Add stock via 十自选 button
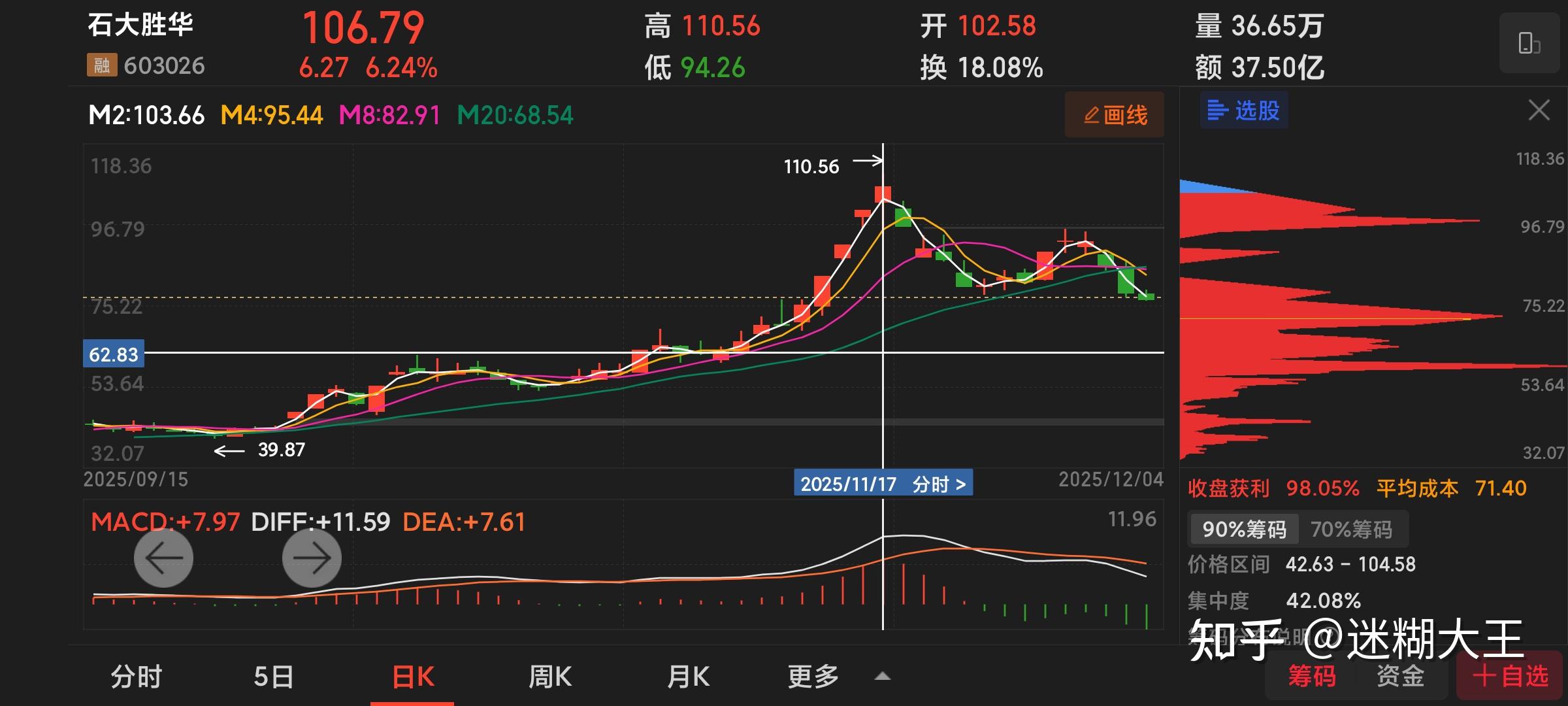The width and height of the screenshot is (1568, 706). coord(1511,676)
